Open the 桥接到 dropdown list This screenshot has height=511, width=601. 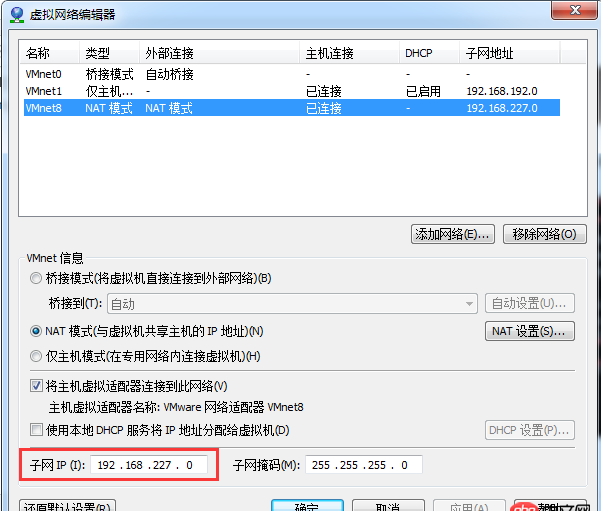tap(292, 304)
